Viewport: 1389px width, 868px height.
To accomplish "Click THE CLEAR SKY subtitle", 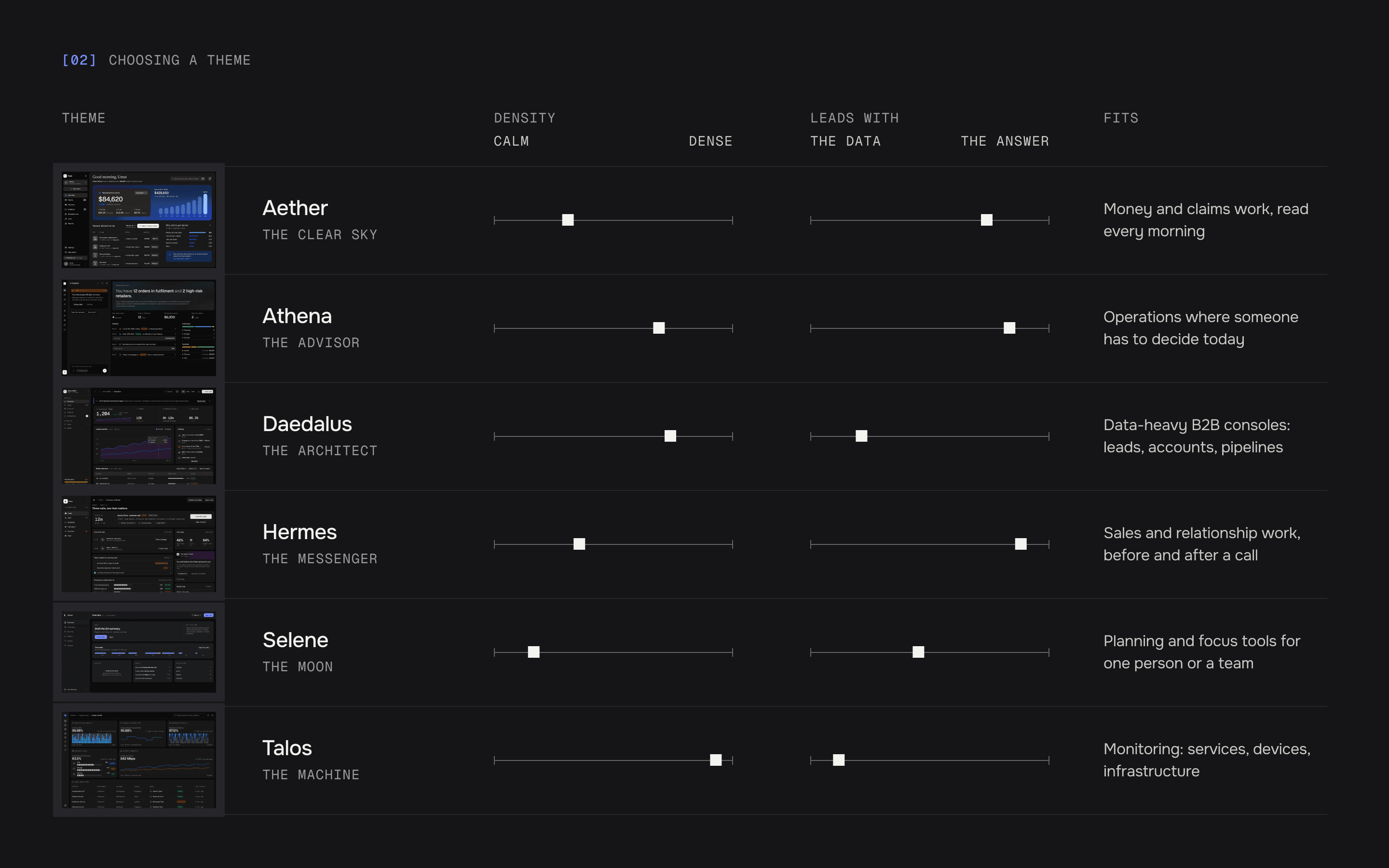I will (320, 235).
